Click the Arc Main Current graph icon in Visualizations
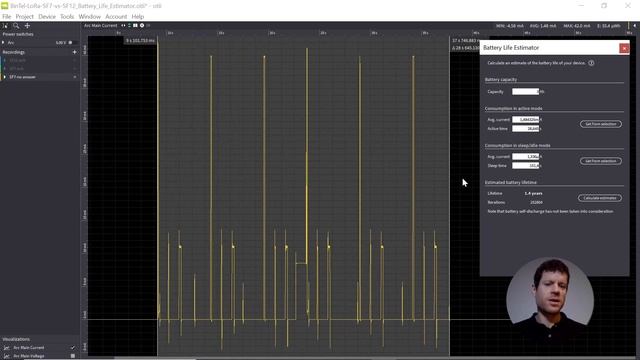Viewport: 640px width, 360px height. click(x=7, y=348)
